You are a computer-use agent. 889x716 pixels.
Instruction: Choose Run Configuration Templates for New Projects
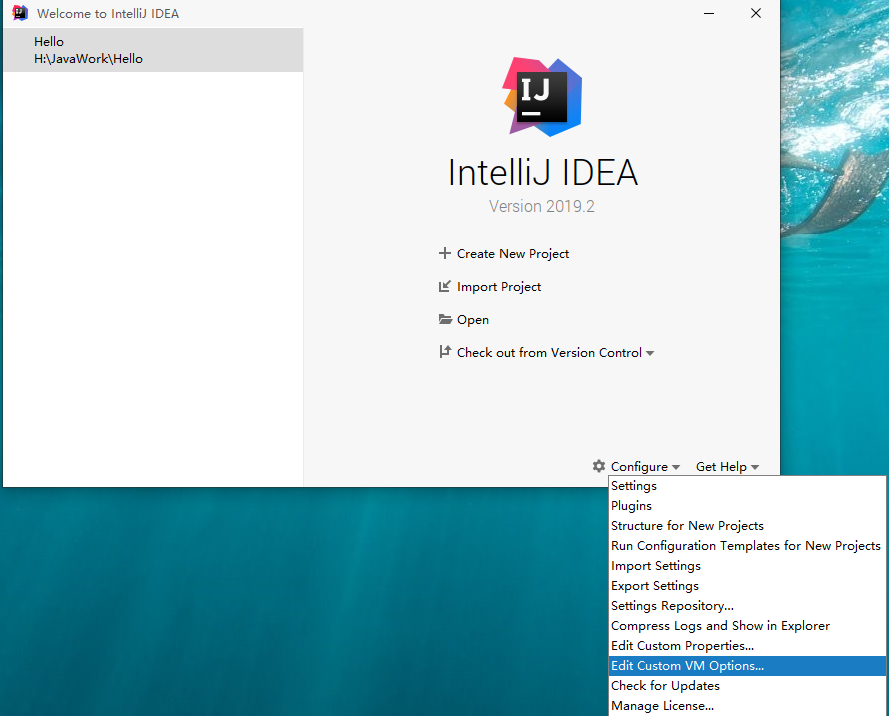point(747,546)
